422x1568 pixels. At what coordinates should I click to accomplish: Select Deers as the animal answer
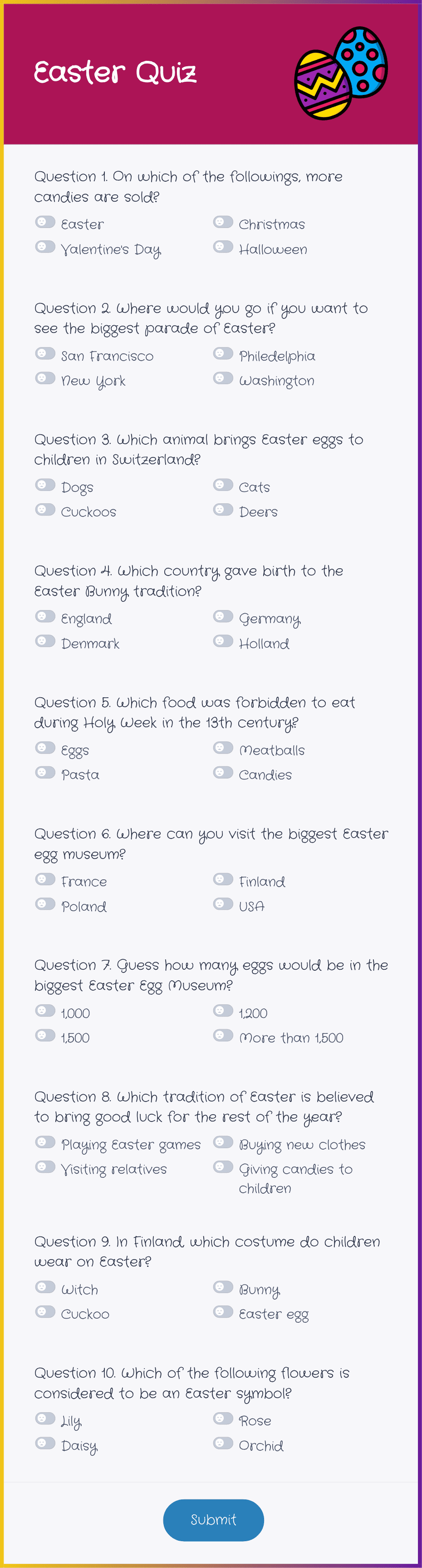(x=223, y=510)
